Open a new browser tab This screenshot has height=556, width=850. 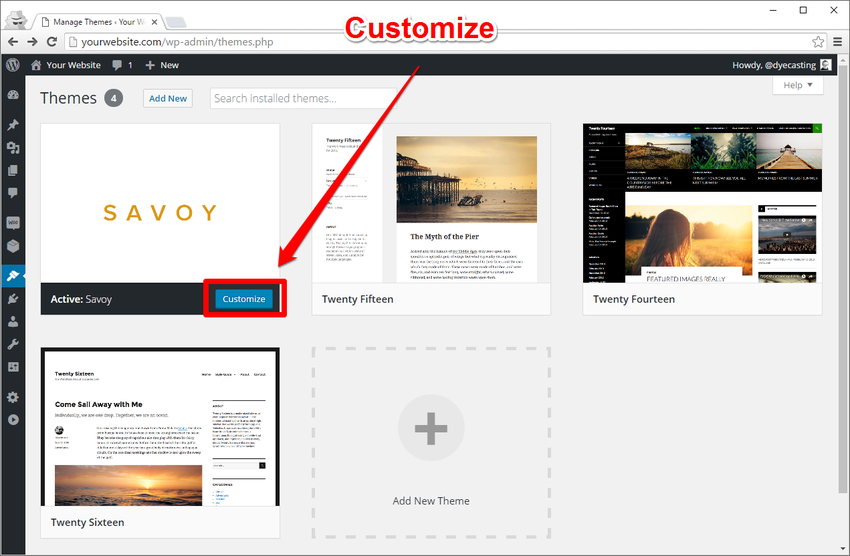pos(176,22)
